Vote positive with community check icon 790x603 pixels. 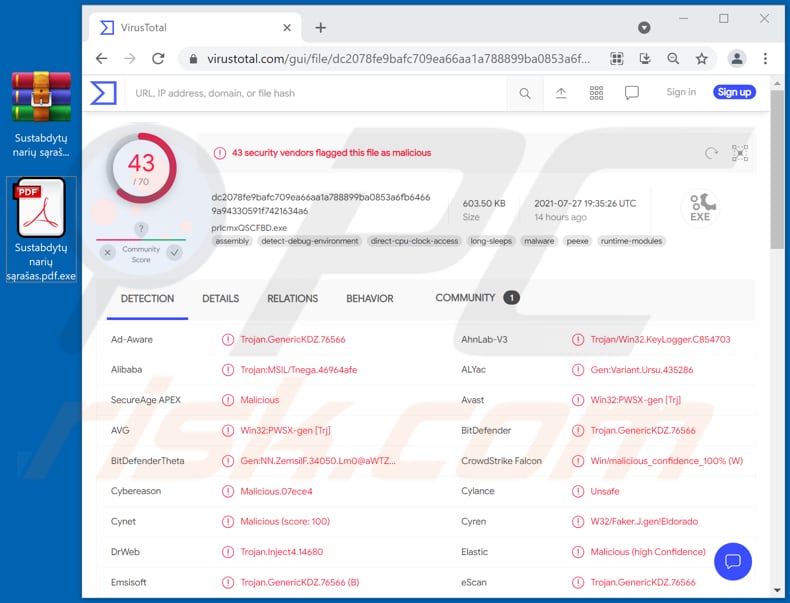pos(174,252)
